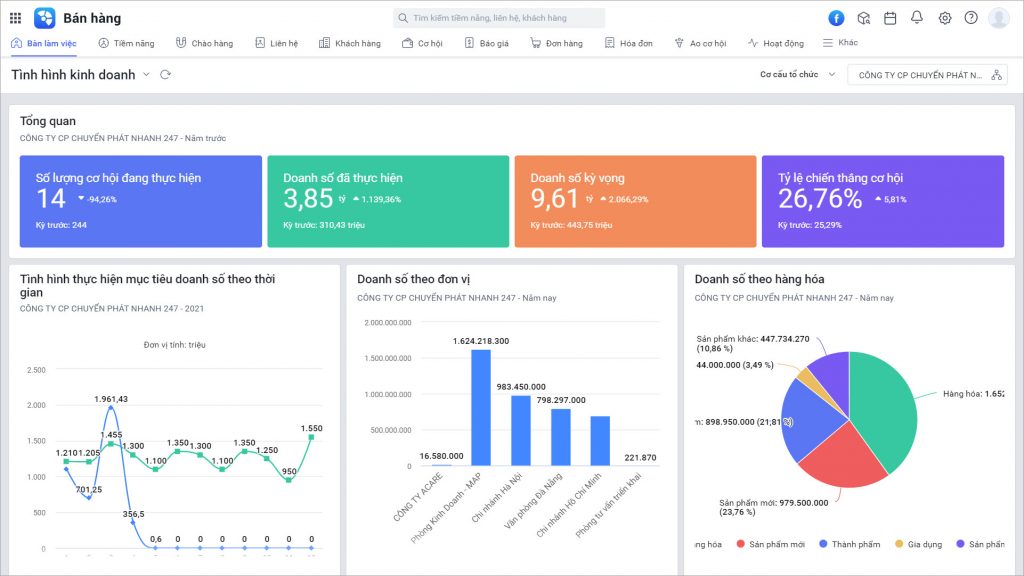
Task: Open the Tỷ lệ chiến thắng cơ hội card
Action: point(883,201)
